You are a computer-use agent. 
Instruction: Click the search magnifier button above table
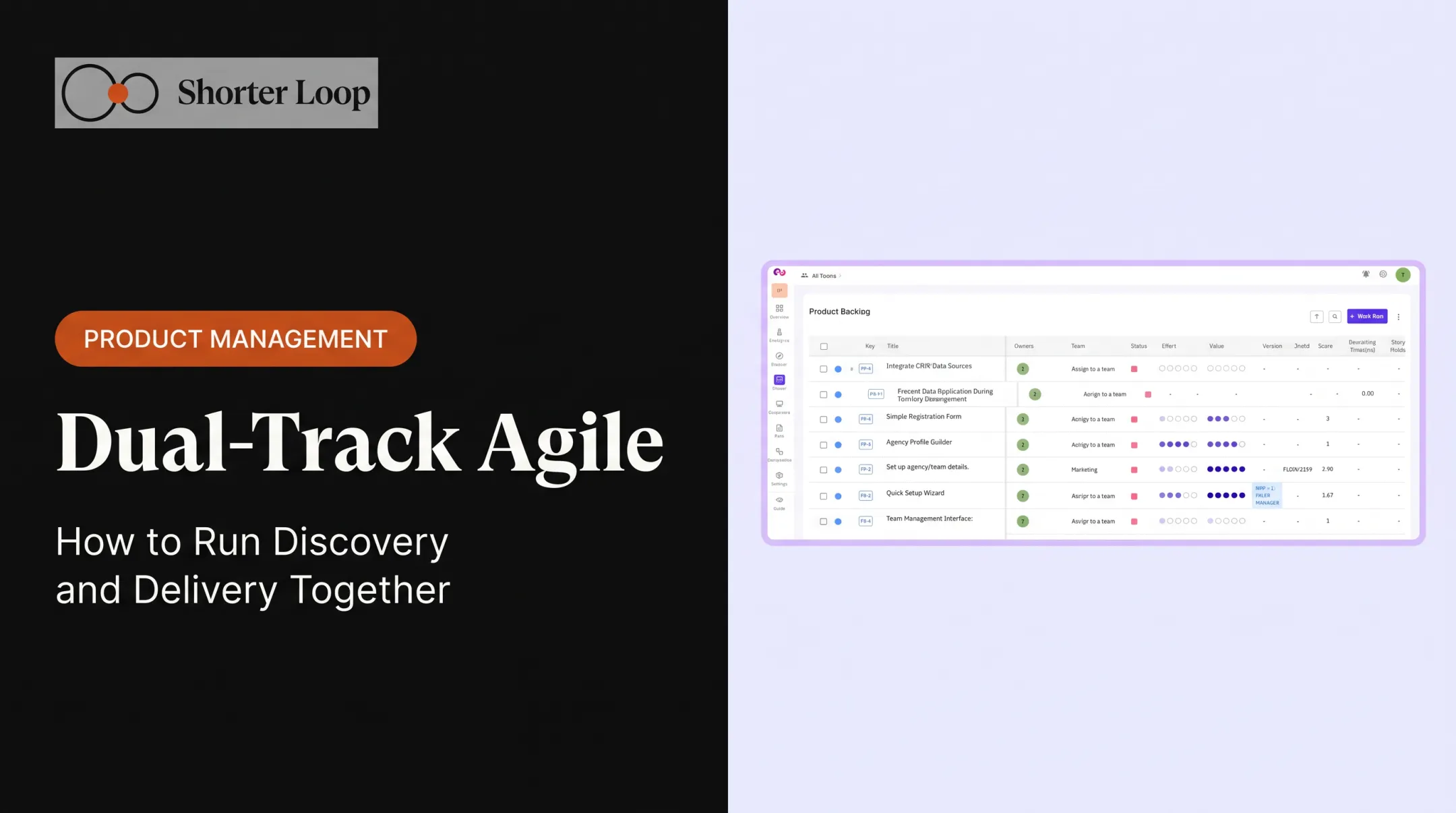tap(1335, 317)
